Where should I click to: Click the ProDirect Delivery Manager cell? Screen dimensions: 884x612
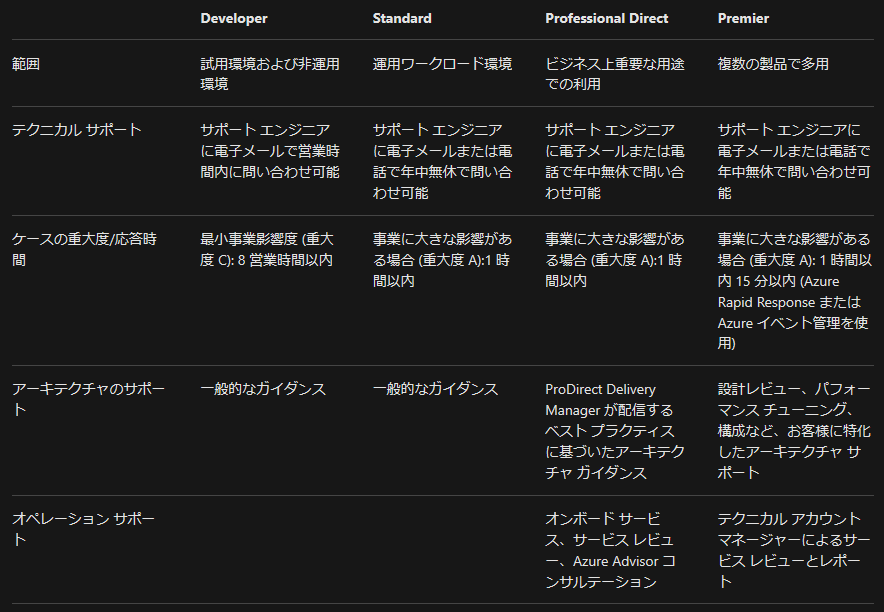(615, 431)
